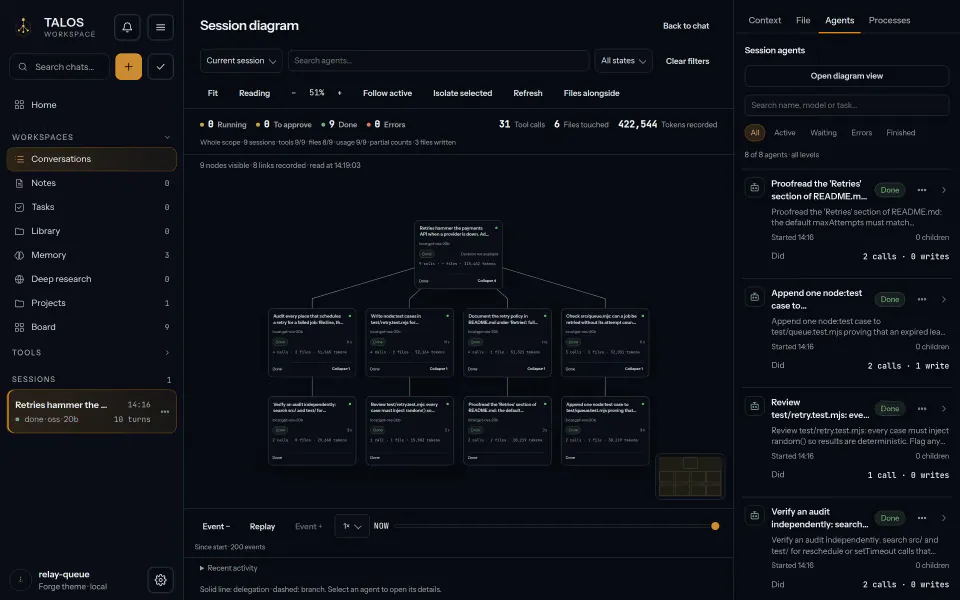Switch to the Processes tab
This screenshot has width=960, height=600.
[889, 20]
